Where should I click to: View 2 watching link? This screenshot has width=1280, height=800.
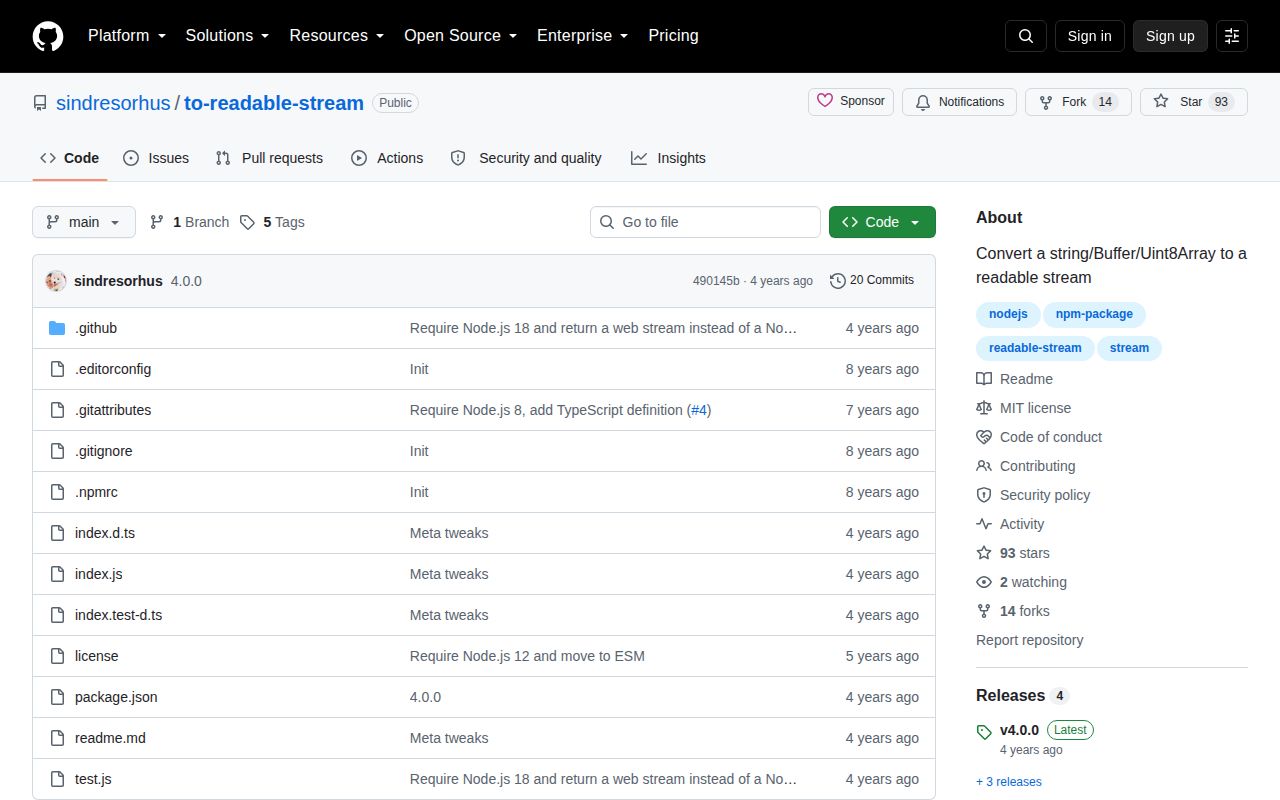(x=1022, y=582)
